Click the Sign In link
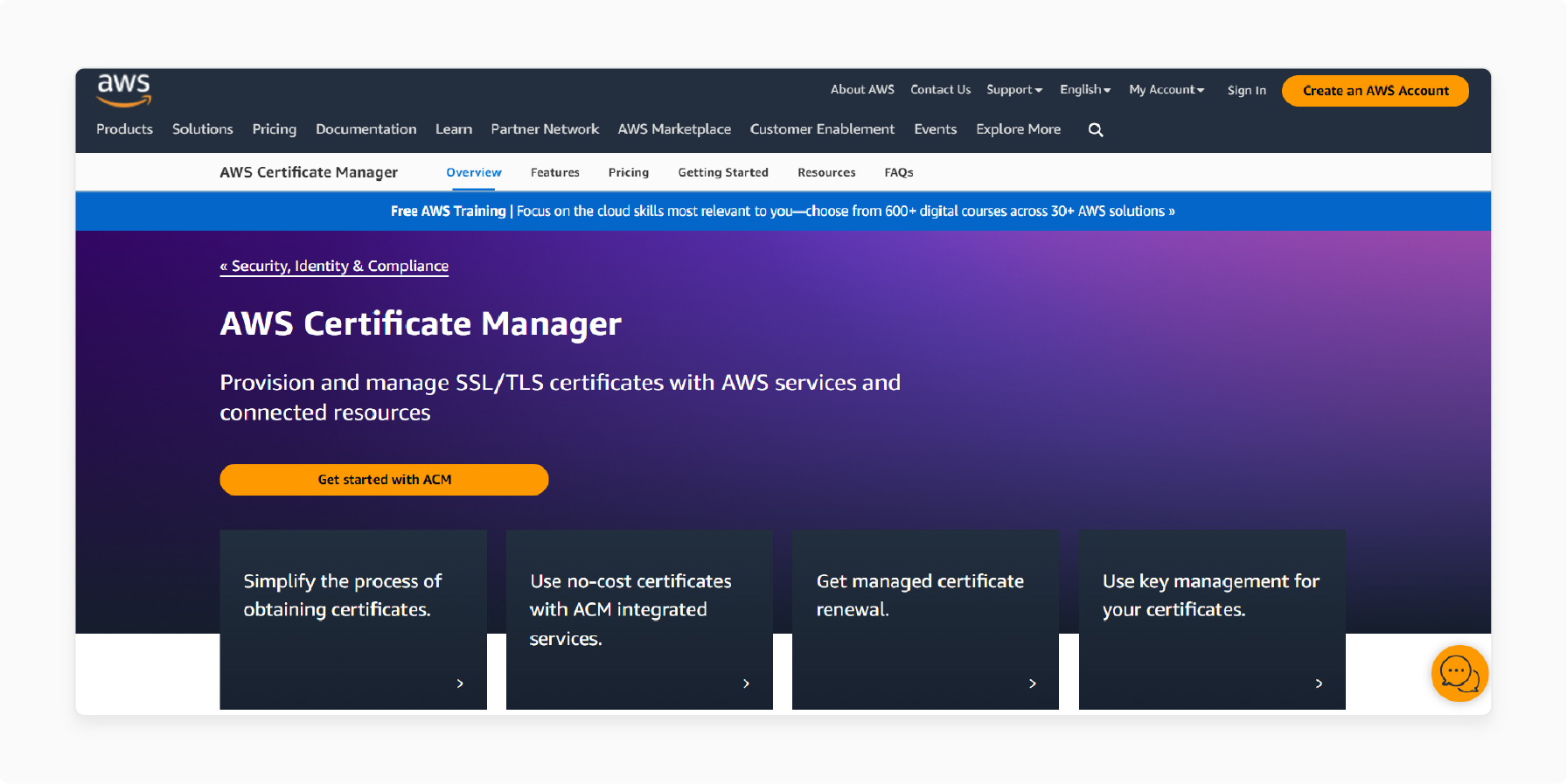This screenshot has width=1567, height=784. point(1246,90)
